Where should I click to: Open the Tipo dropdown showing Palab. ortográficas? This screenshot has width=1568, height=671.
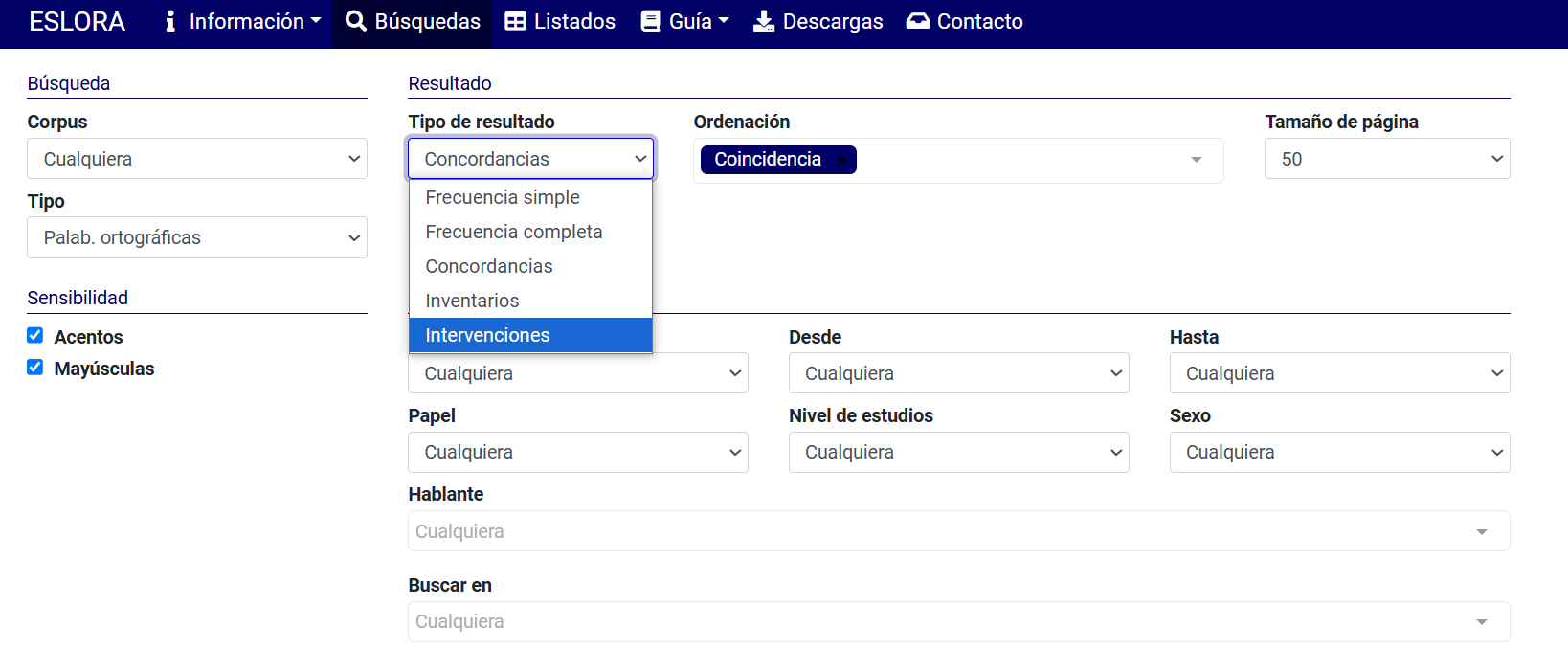197,237
